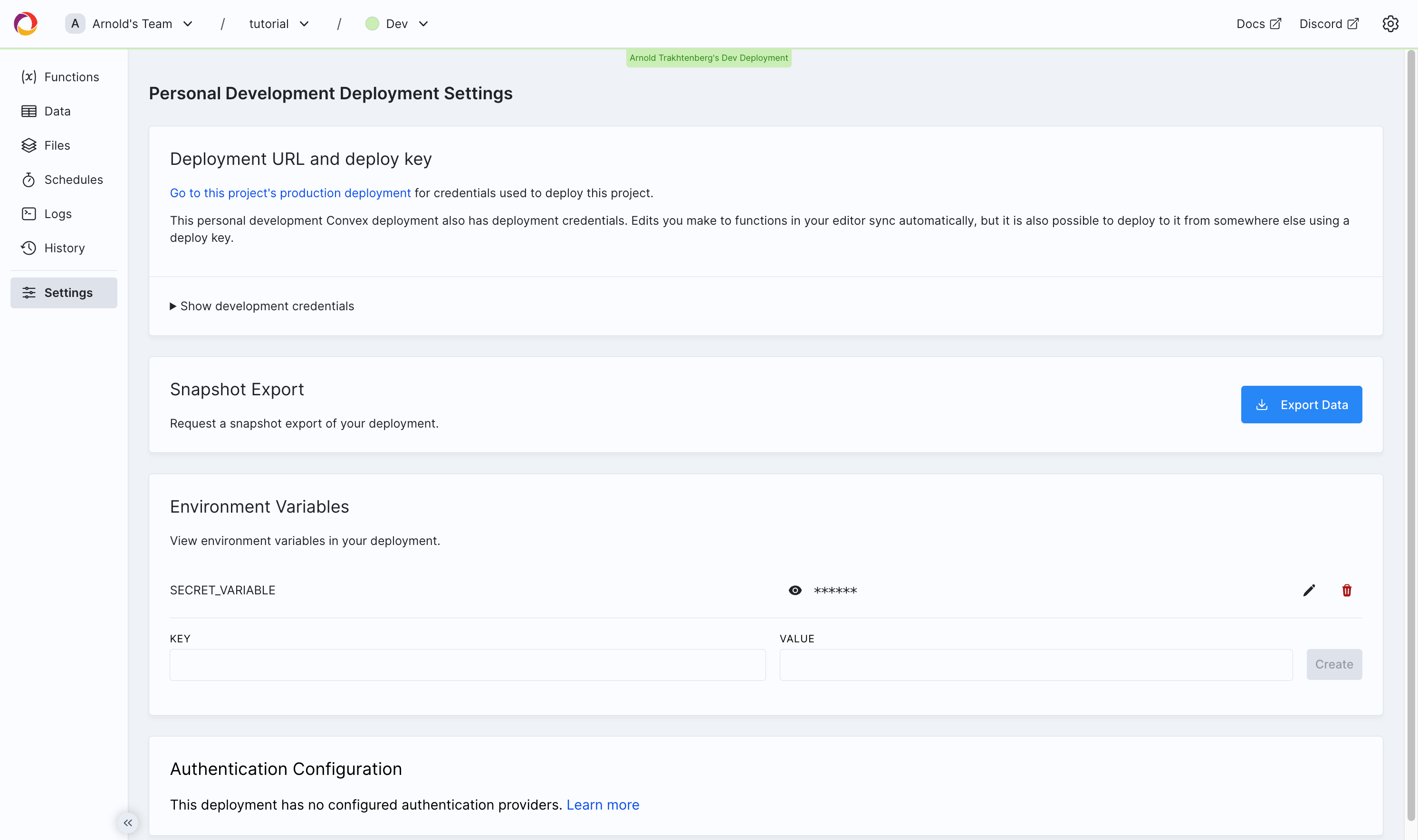
Task: Click the Export Data button
Action: [x=1301, y=405]
